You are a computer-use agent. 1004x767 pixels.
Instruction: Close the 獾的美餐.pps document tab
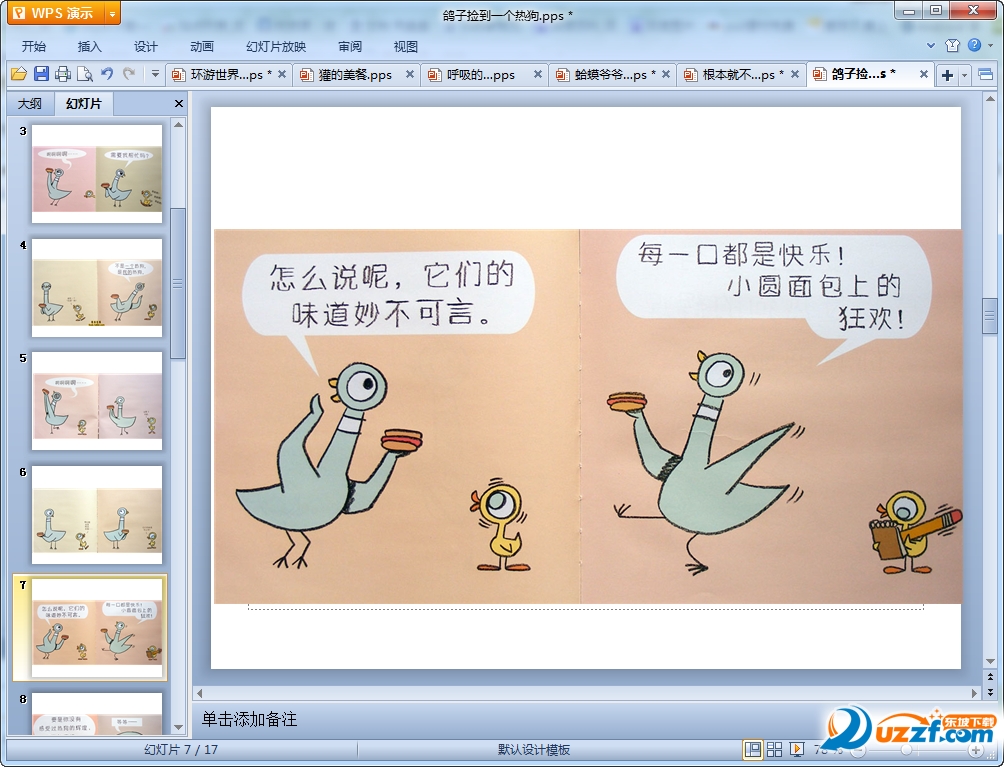coord(410,74)
